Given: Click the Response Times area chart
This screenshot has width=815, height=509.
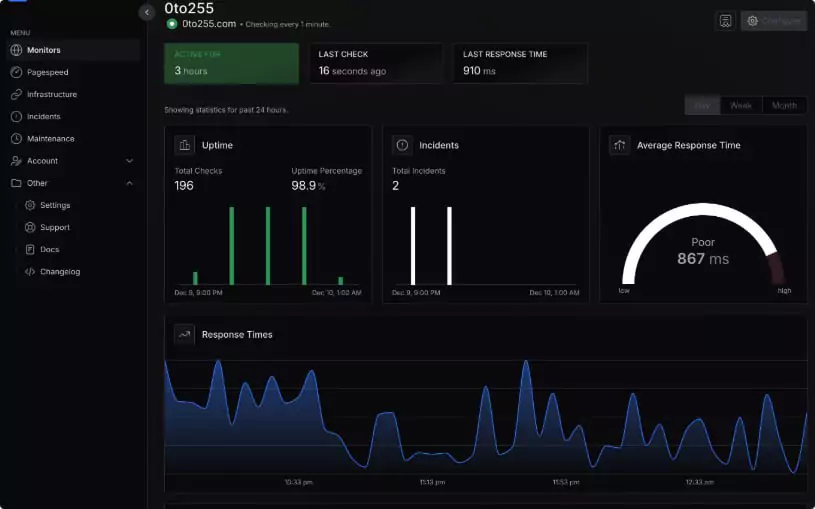Looking at the screenshot, I should coord(485,416).
